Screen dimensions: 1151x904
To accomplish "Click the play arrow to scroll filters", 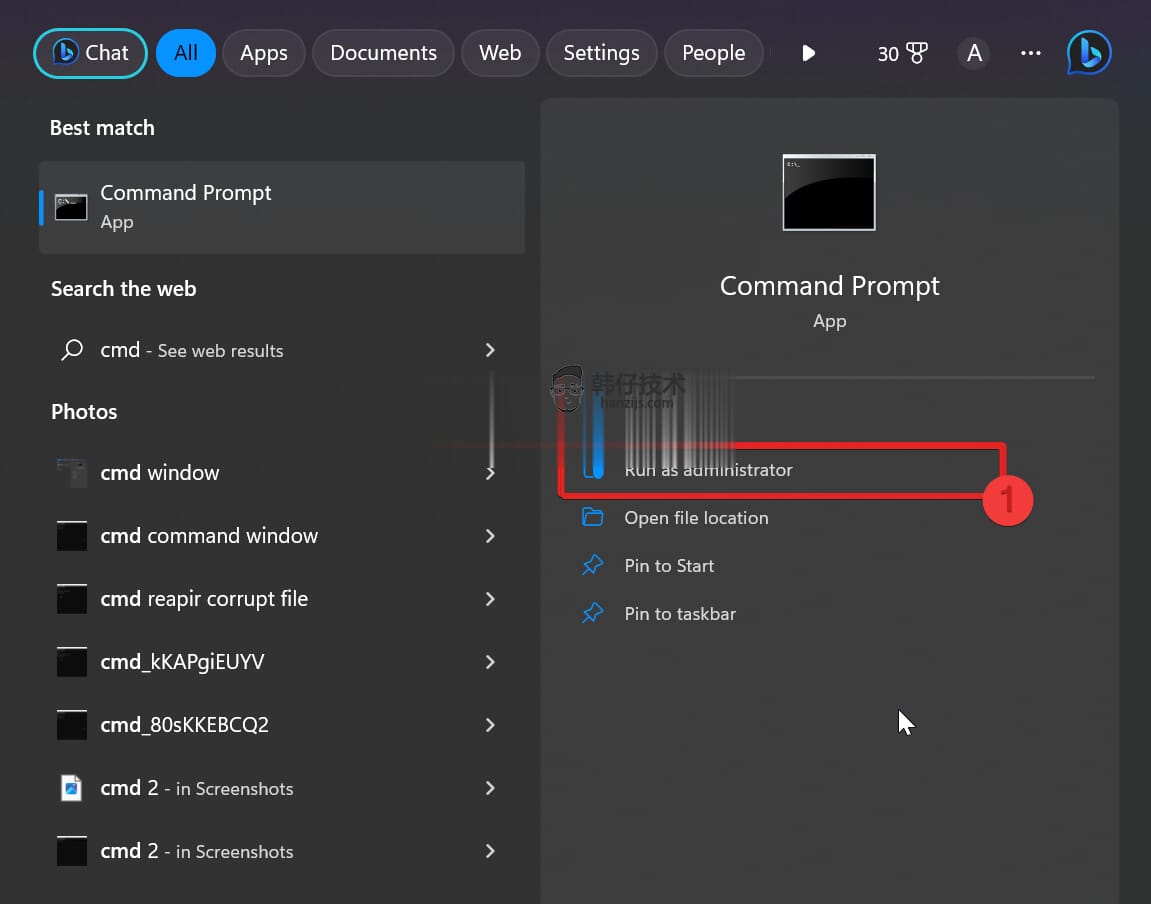I will pos(809,53).
